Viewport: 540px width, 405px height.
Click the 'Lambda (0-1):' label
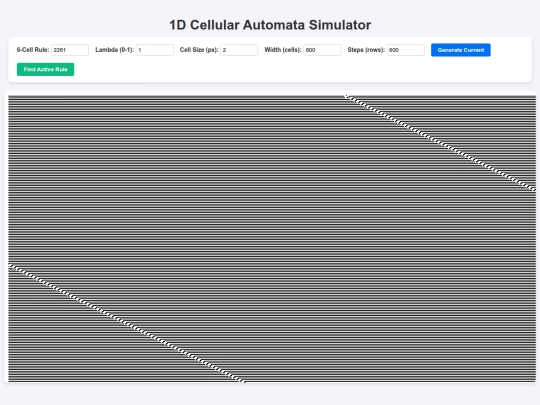pyautogui.click(x=114, y=50)
